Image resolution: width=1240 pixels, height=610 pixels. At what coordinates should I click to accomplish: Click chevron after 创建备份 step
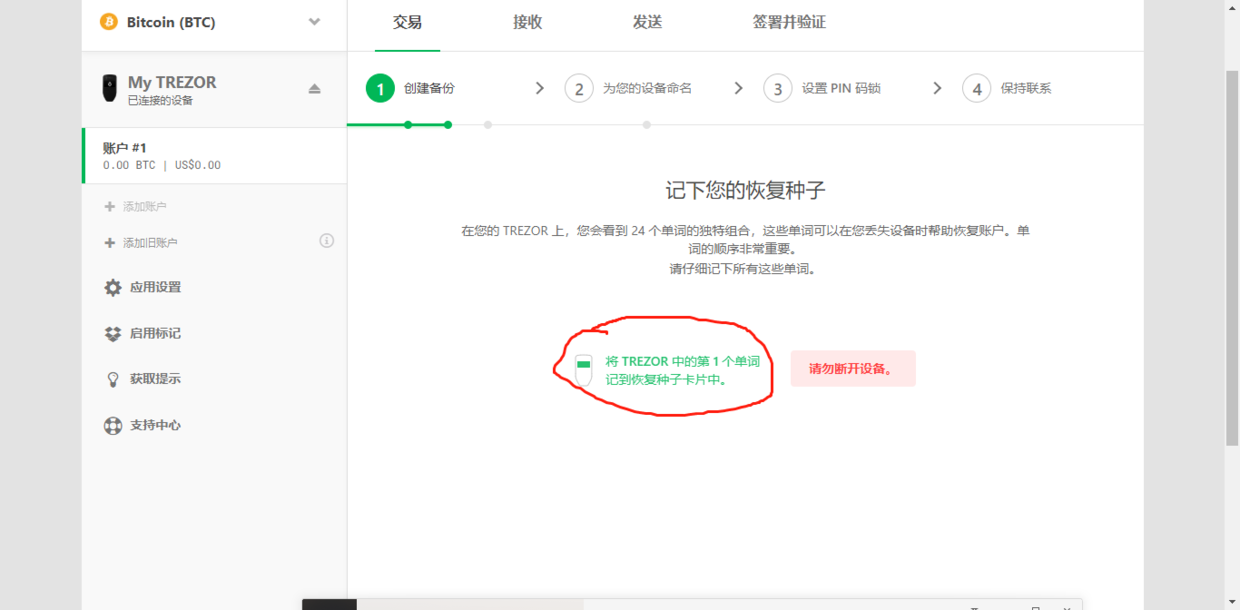pos(540,88)
